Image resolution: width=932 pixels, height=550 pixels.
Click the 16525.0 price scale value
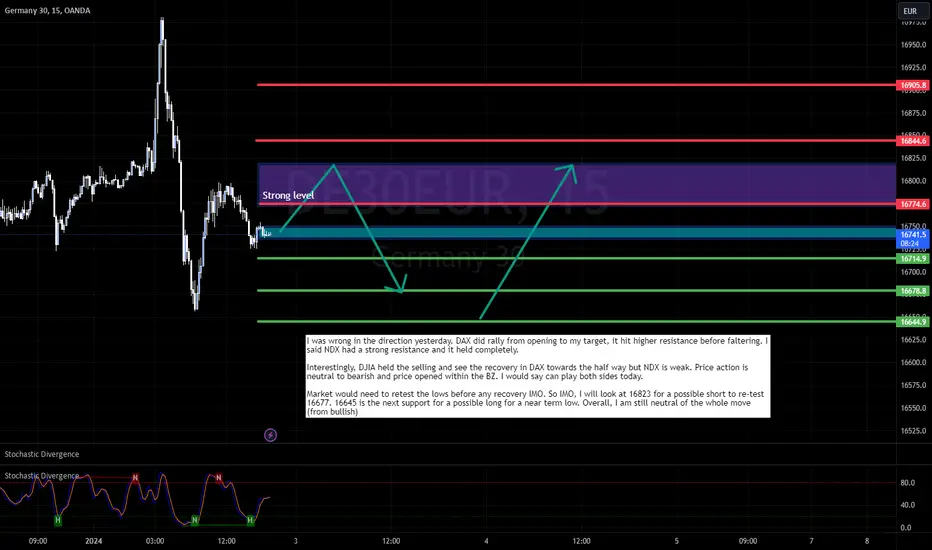(913, 430)
